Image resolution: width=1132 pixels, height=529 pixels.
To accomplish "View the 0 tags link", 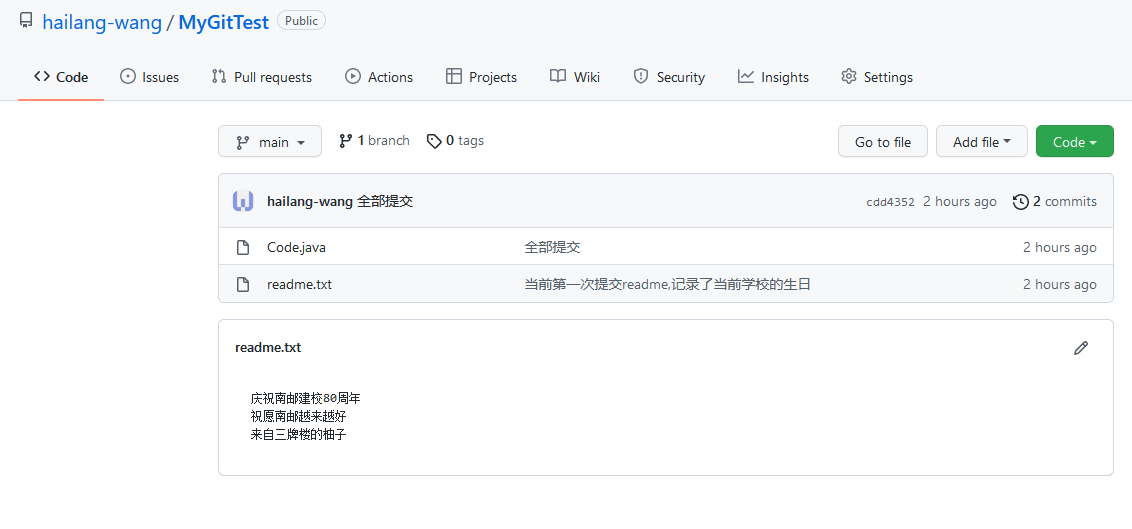I will point(455,141).
